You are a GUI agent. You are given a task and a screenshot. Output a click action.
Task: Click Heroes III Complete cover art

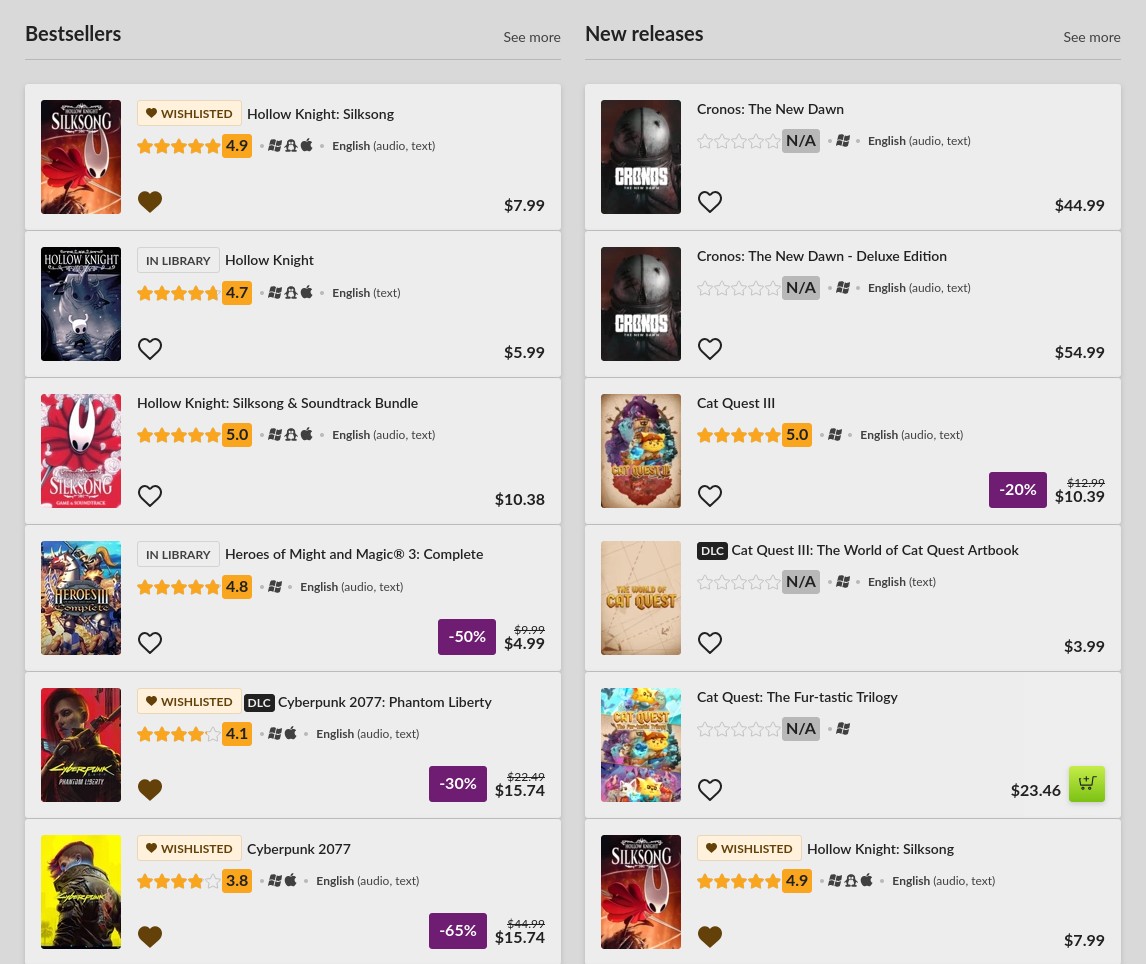tap(81, 598)
